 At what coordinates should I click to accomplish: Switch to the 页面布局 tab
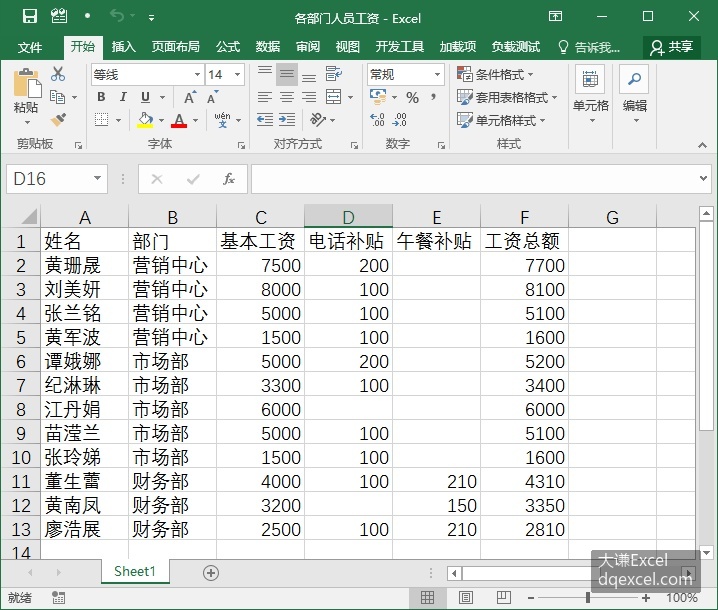click(x=175, y=47)
